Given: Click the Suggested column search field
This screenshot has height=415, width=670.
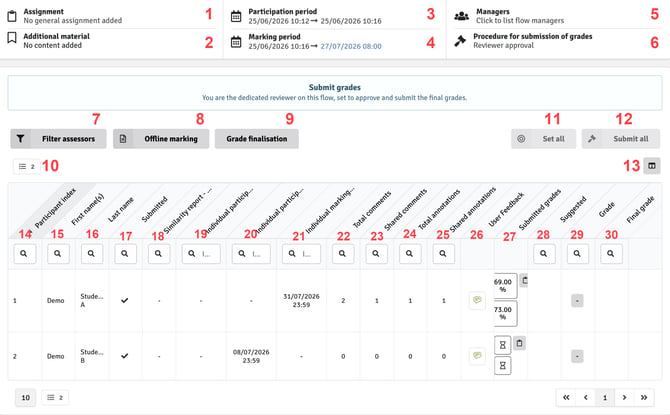Looking at the screenshot, I should click(544, 254).
